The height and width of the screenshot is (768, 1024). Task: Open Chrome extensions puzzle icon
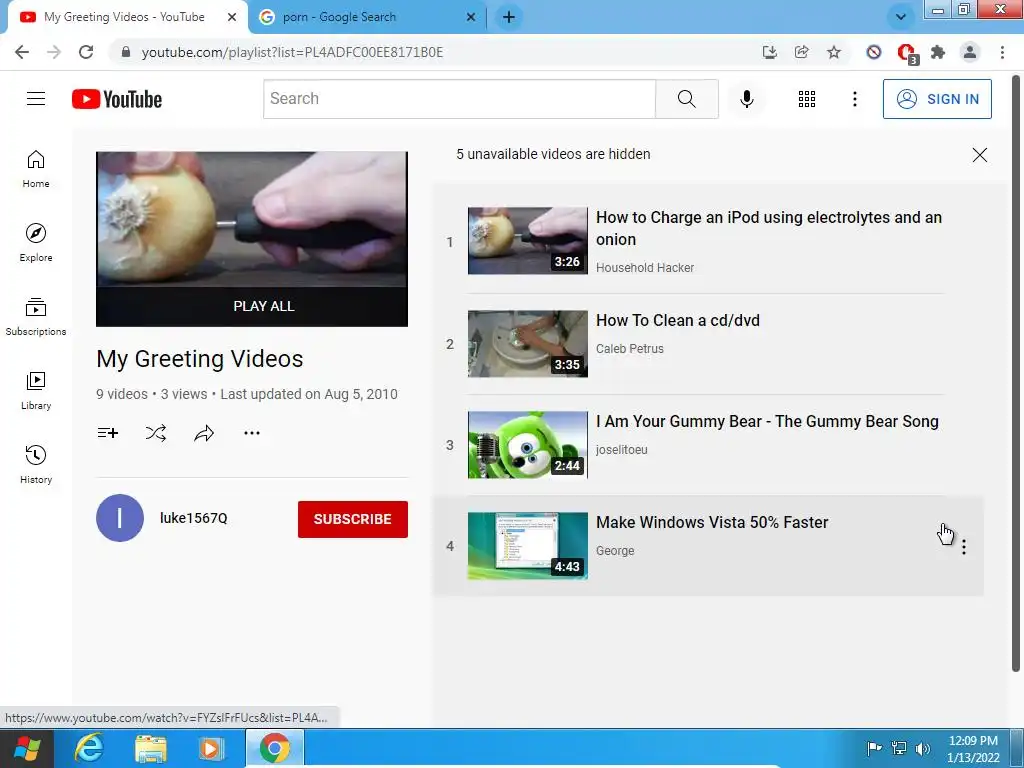coord(938,52)
